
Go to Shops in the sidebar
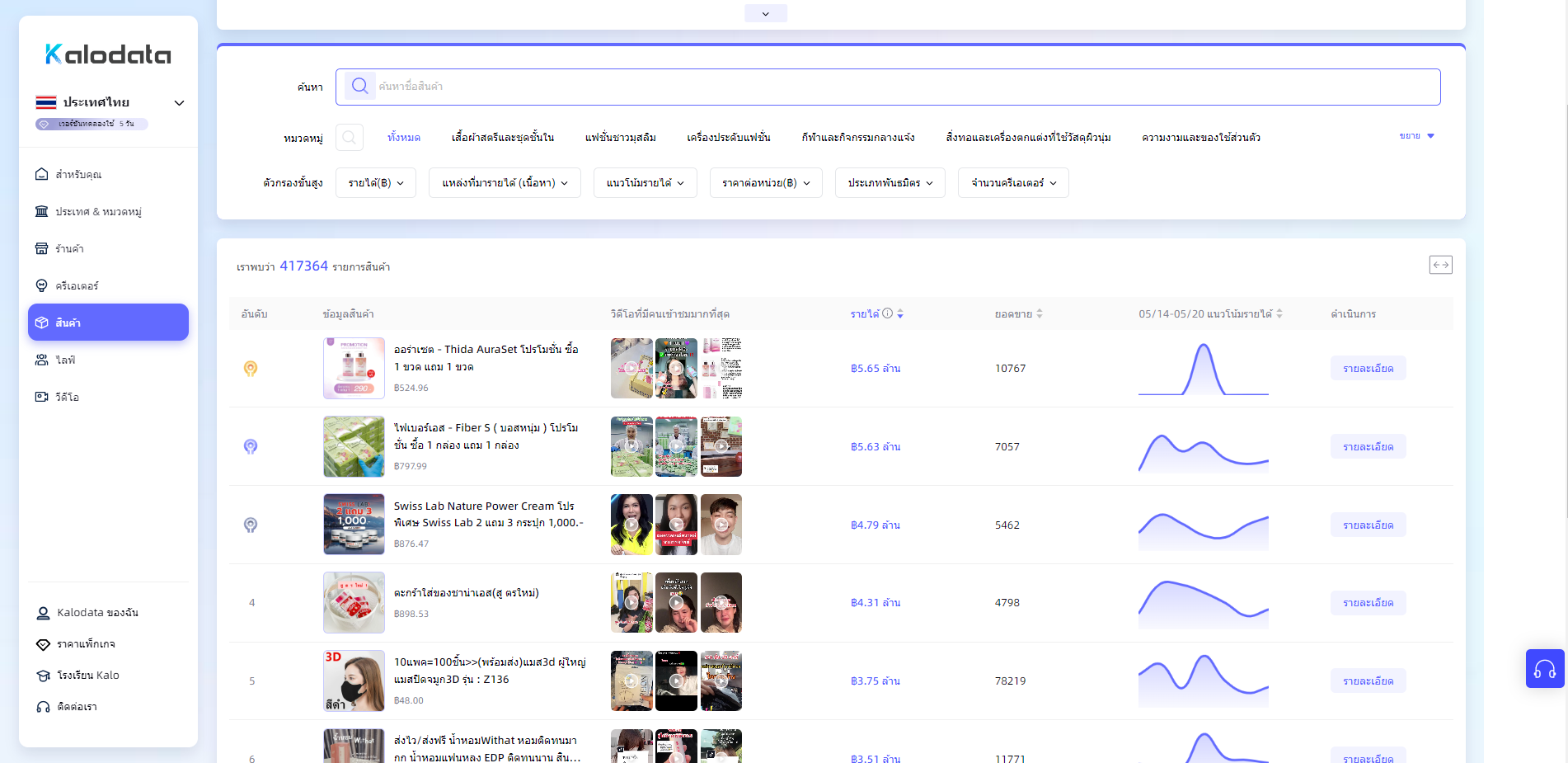tap(69, 249)
